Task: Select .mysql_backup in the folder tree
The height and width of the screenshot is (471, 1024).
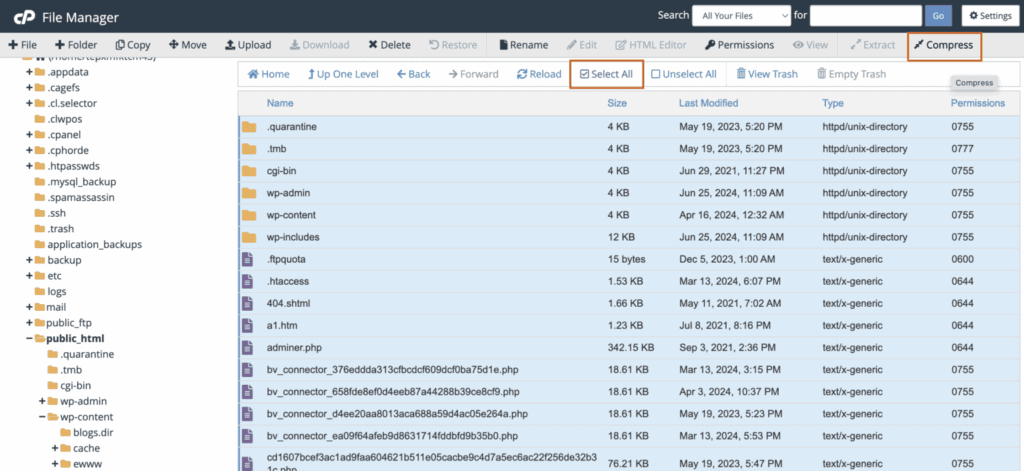Action: (x=82, y=182)
